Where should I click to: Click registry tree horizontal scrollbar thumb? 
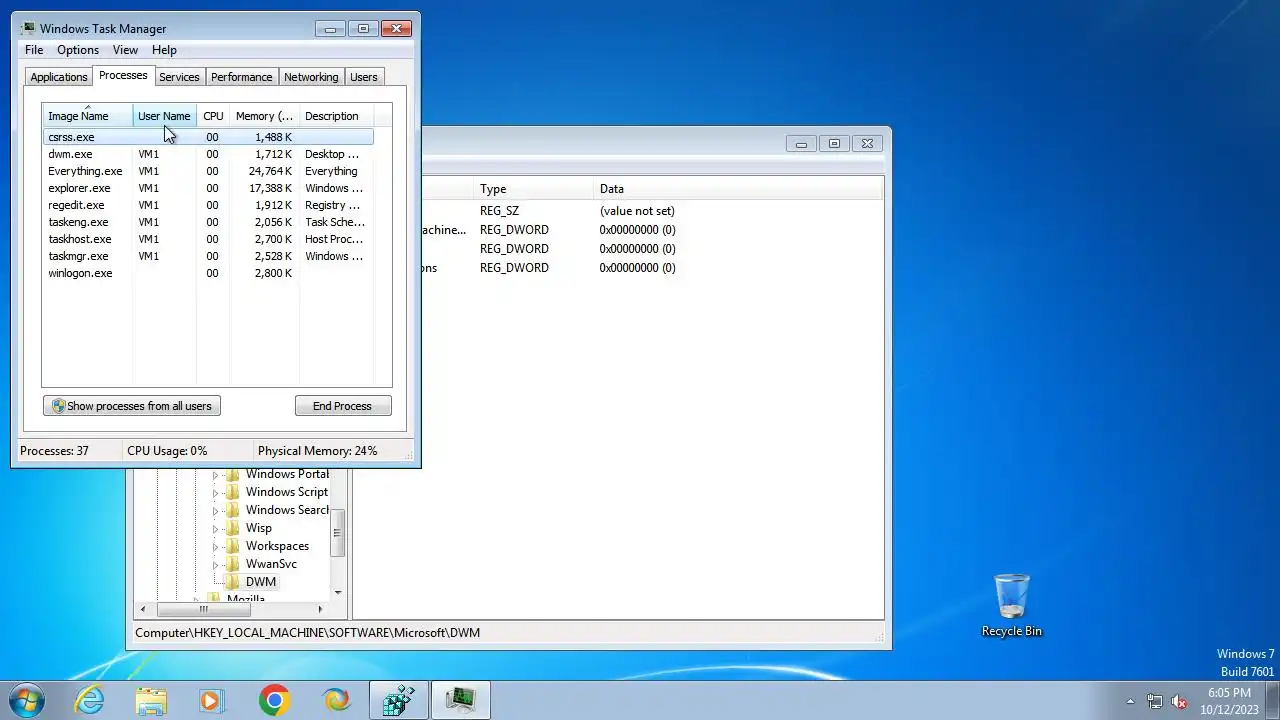pyautogui.click(x=203, y=609)
